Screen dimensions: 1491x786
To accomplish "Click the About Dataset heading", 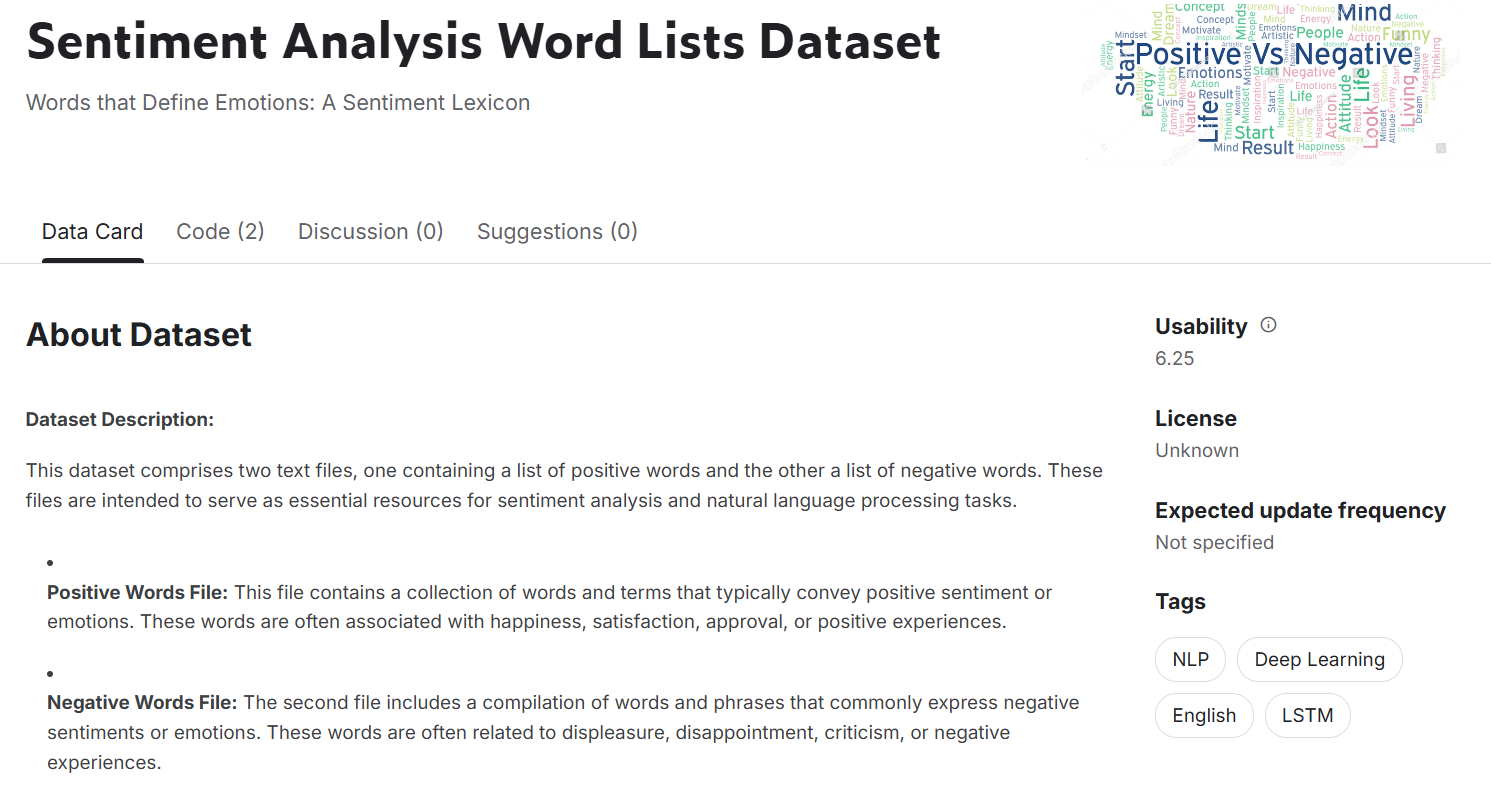I will 139,335.
